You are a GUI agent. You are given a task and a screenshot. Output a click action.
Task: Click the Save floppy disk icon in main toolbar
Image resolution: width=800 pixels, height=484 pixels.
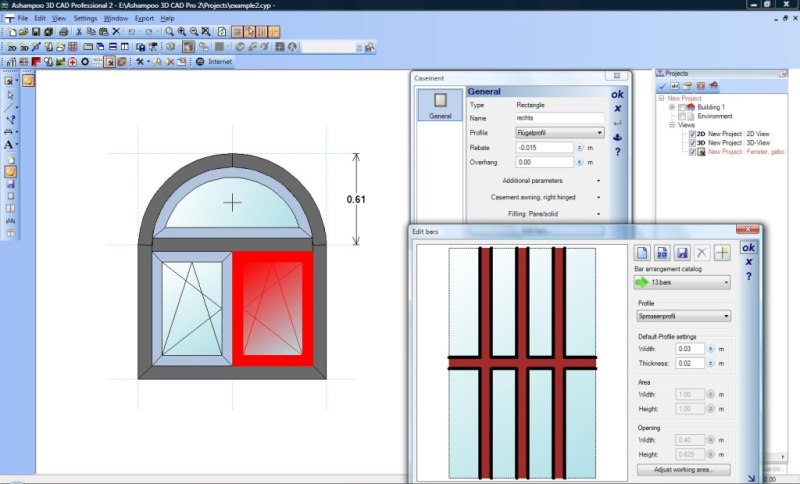[36, 32]
